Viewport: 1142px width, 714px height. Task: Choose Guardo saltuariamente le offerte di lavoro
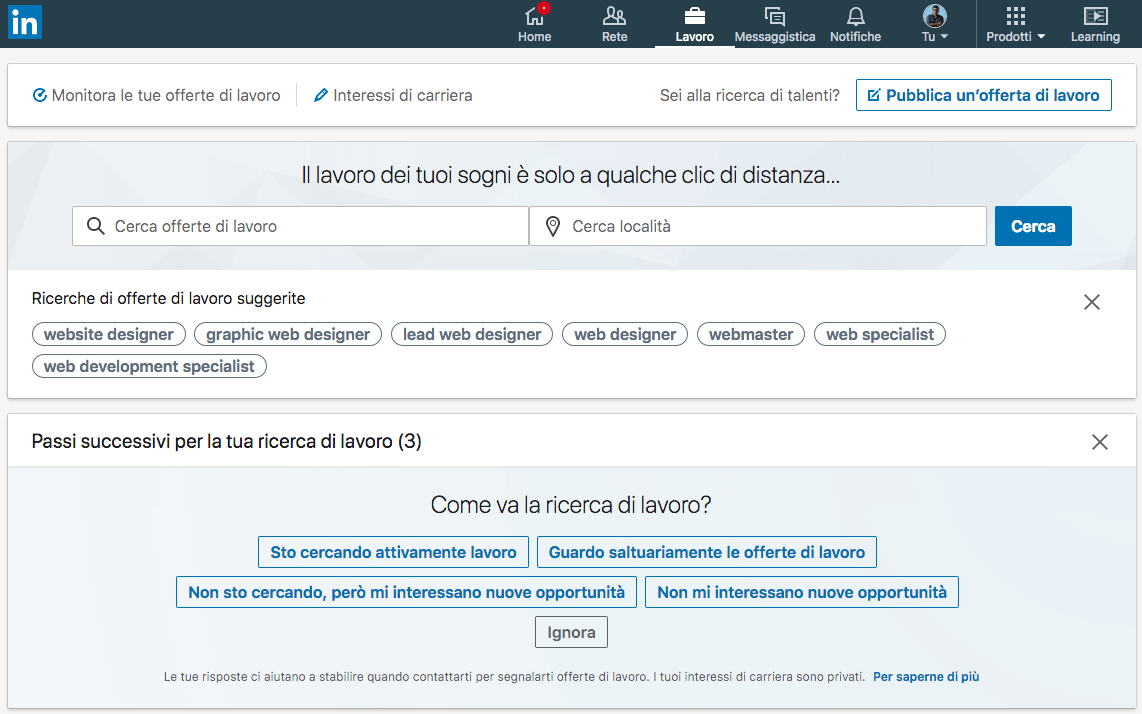coord(706,552)
